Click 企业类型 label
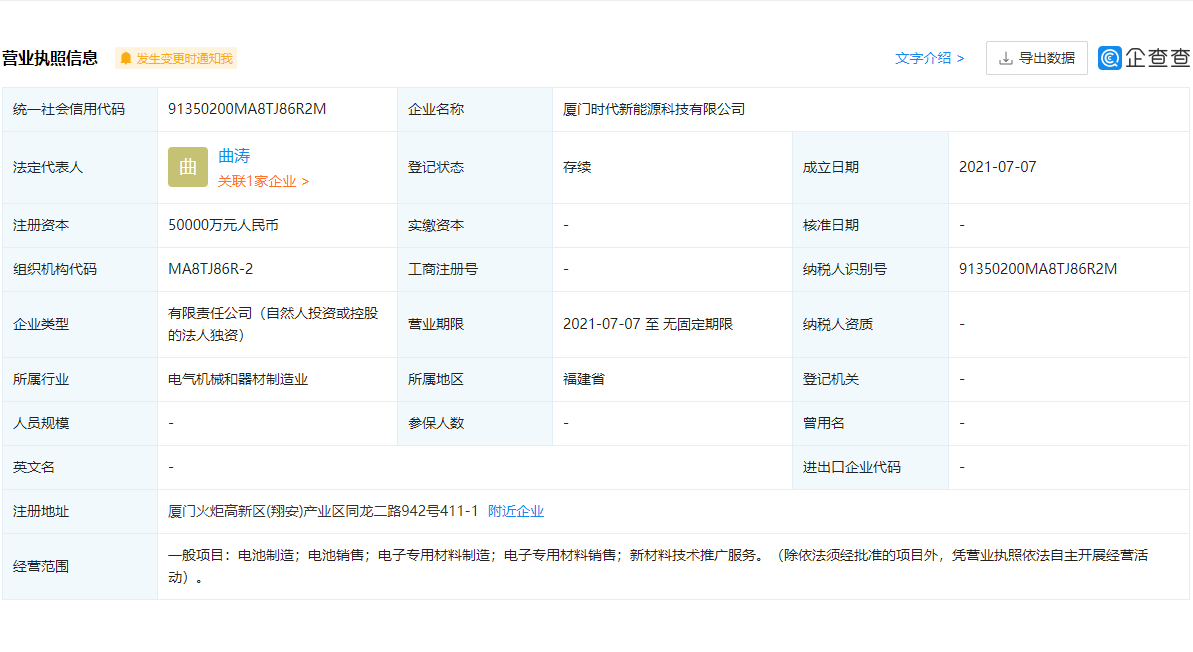Image resolution: width=1193 pixels, height=652 pixels. point(41,324)
